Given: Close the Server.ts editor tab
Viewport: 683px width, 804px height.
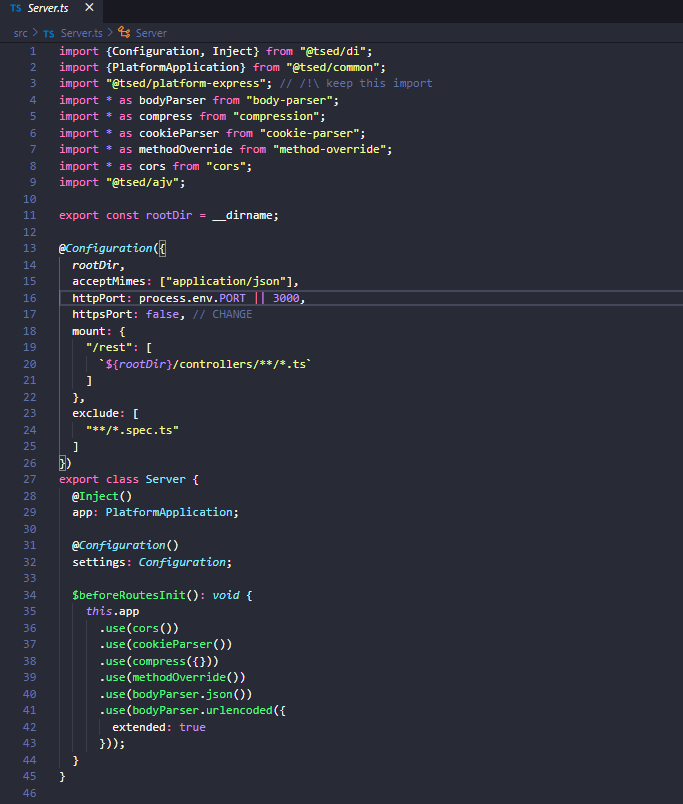Looking at the screenshot, I should [x=89, y=8].
